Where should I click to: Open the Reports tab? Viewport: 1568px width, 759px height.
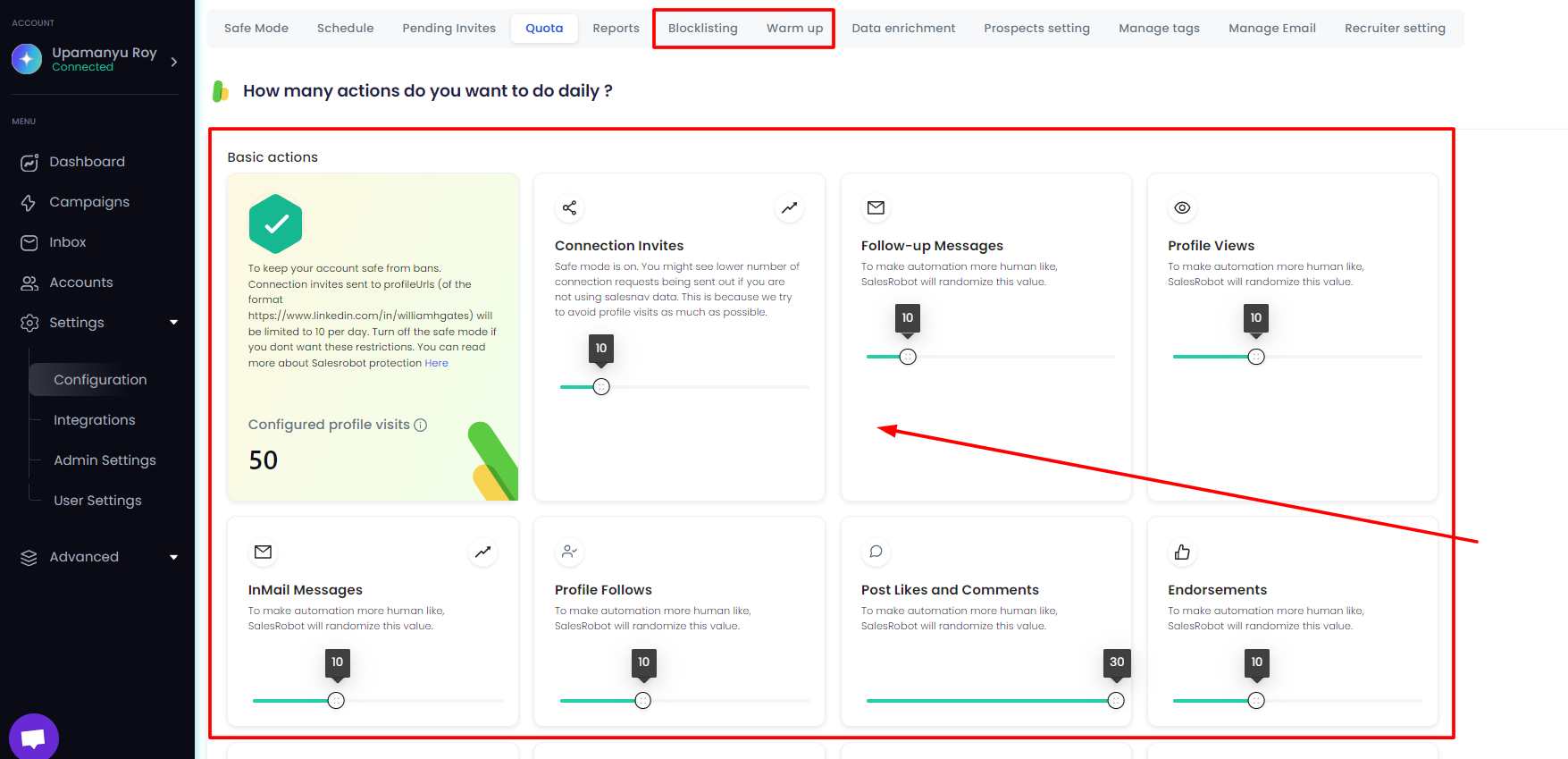[616, 29]
